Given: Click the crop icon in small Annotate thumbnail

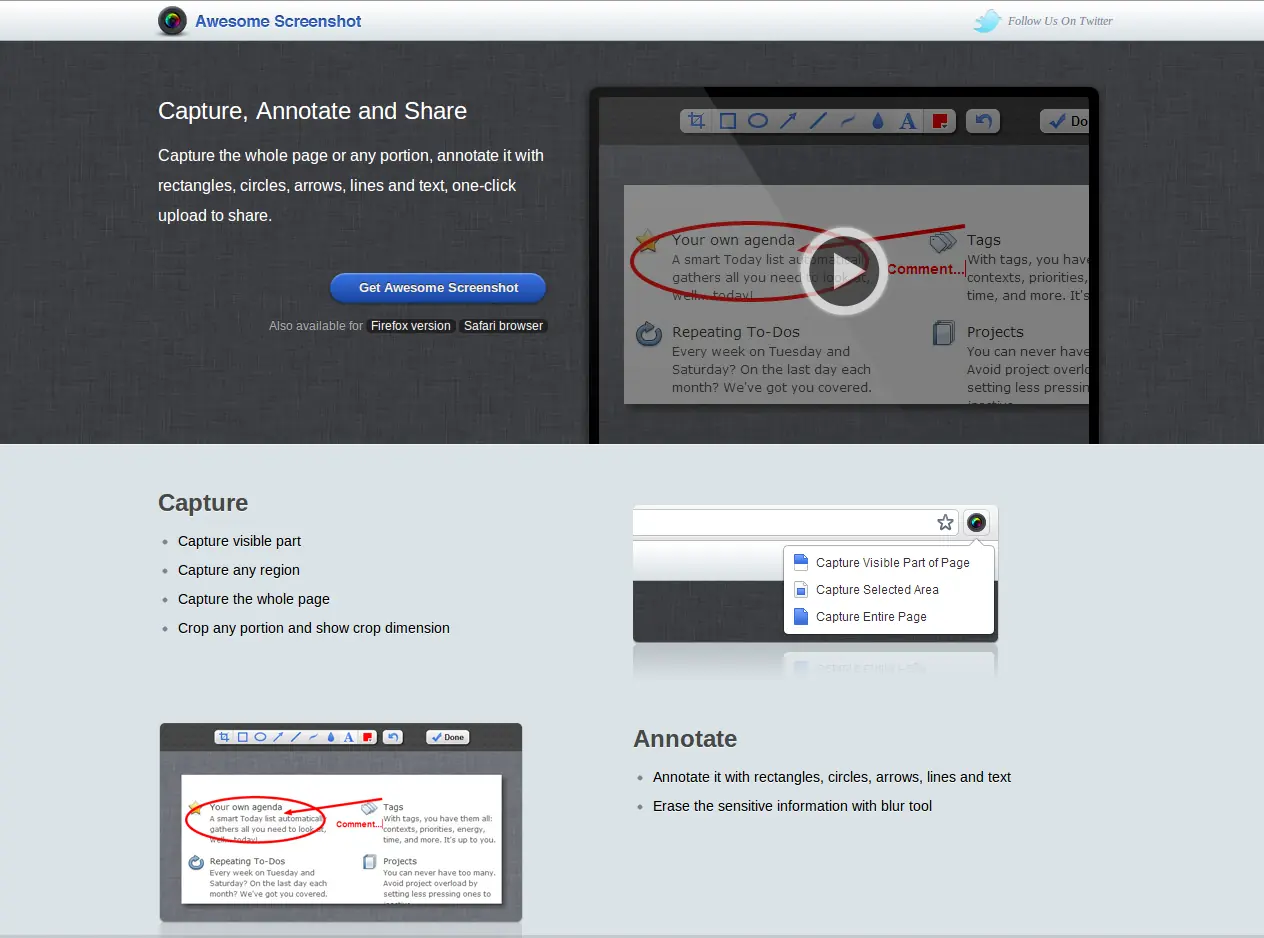Looking at the screenshot, I should coord(224,737).
